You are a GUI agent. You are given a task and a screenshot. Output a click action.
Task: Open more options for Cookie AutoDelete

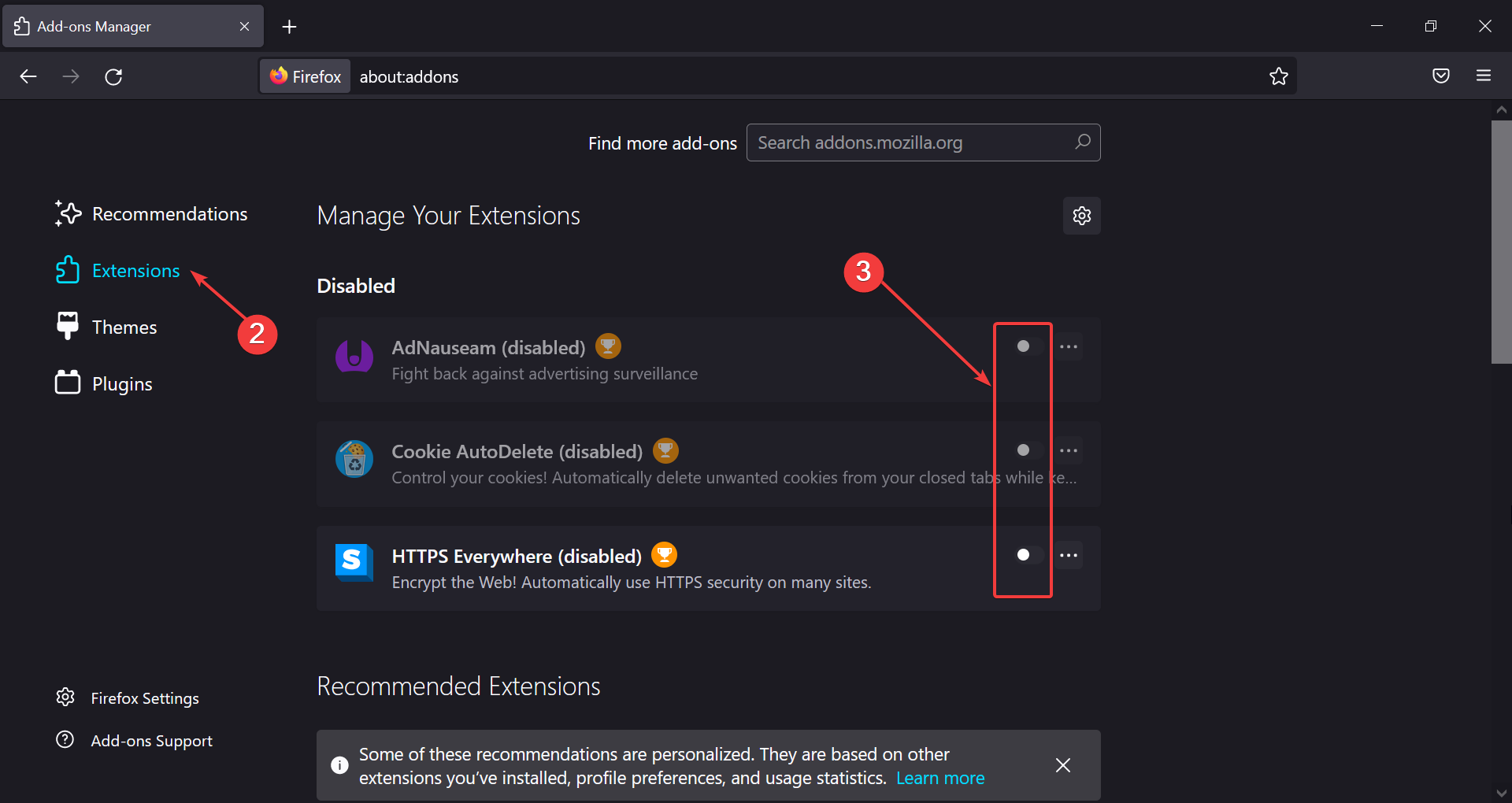[x=1069, y=450]
